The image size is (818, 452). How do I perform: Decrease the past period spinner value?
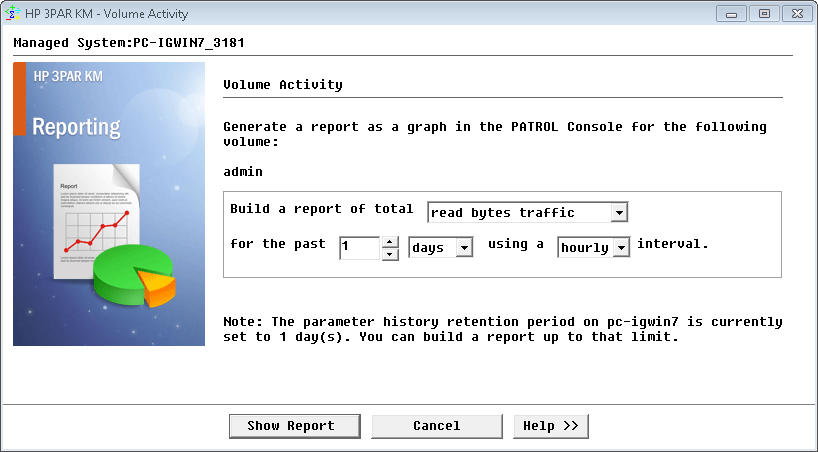point(390,254)
